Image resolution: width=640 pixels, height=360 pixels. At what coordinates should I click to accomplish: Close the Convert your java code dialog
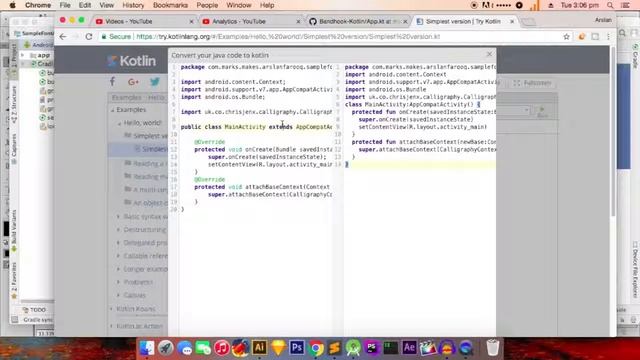pos(489,54)
